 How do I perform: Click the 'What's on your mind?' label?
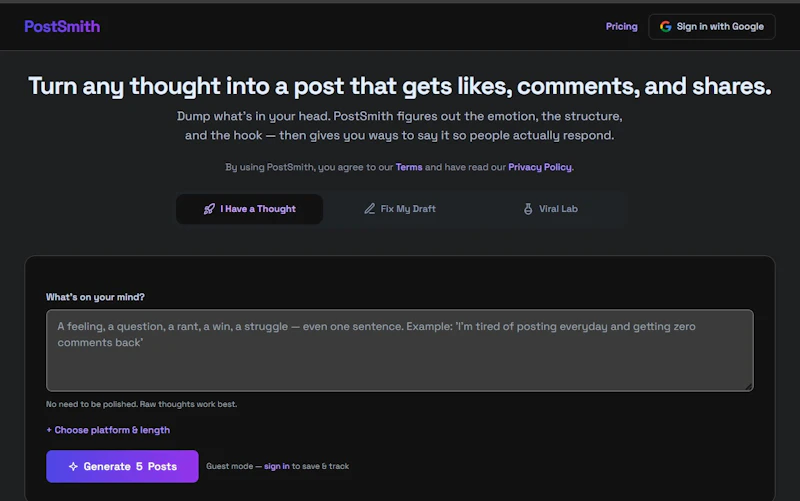click(95, 297)
